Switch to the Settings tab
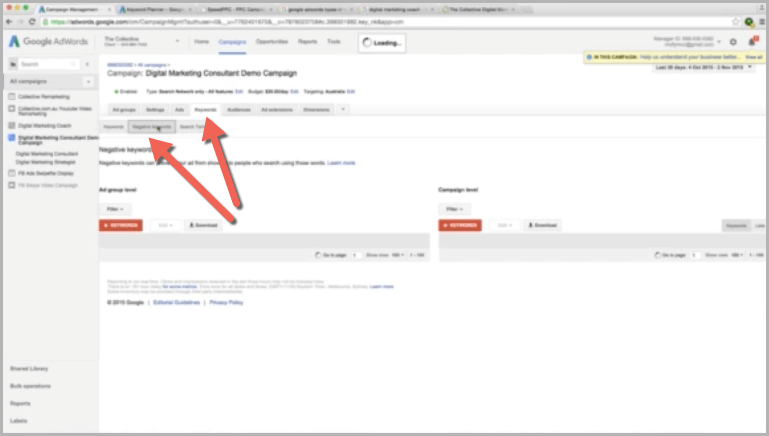 tap(155, 110)
